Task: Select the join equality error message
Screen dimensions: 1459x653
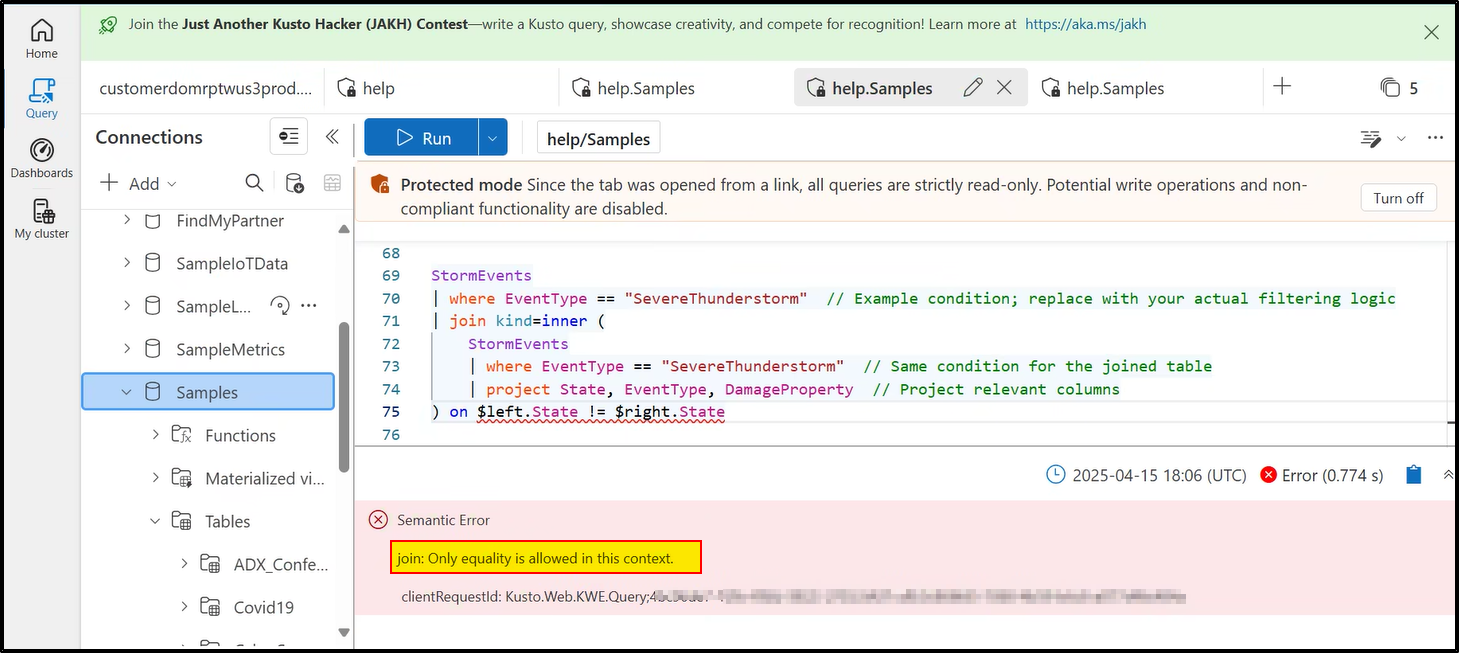Action: [535, 558]
